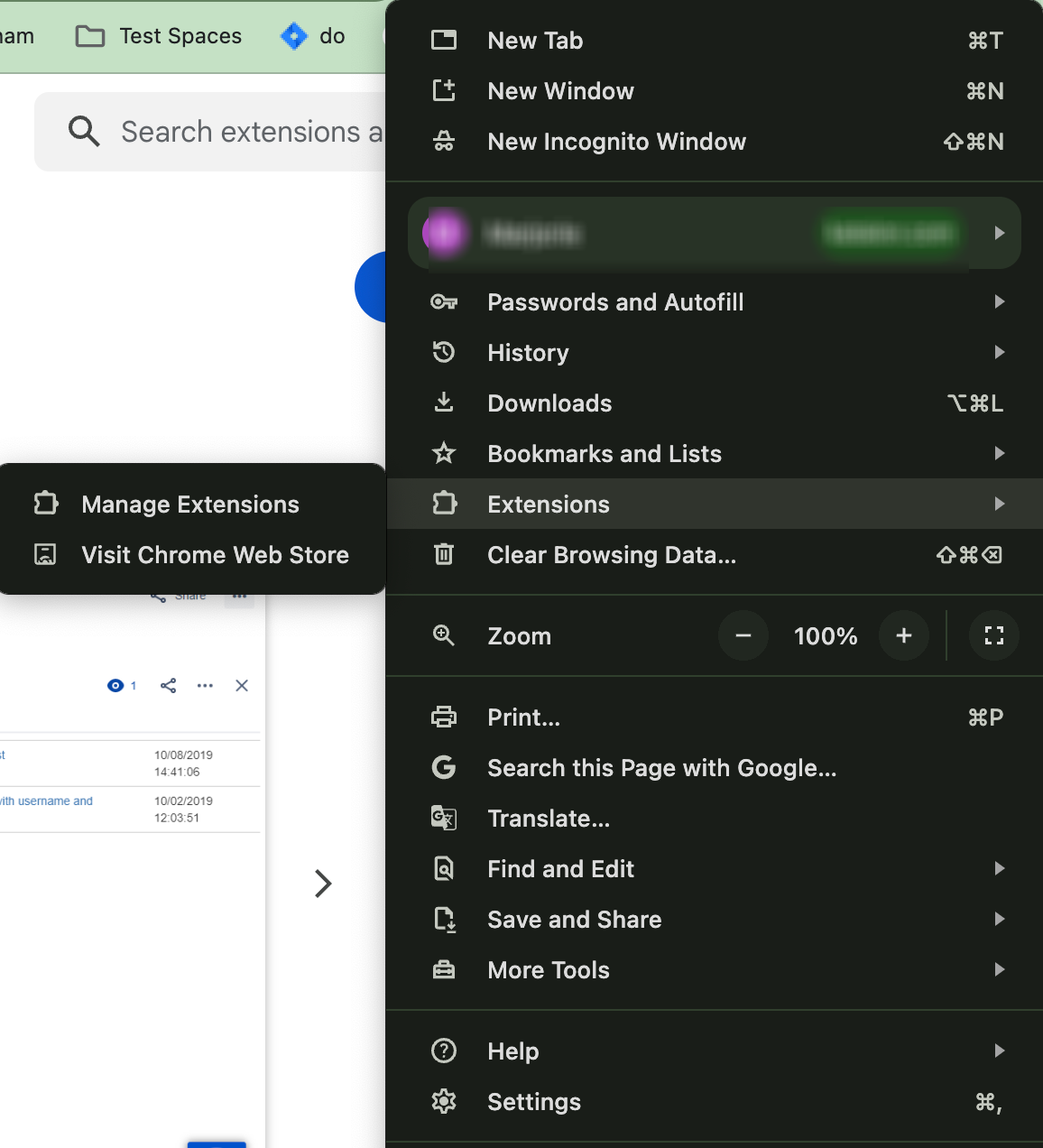Image resolution: width=1043 pixels, height=1148 pixels.
Task: Increase zoom with the plus control
Action: 903,635
